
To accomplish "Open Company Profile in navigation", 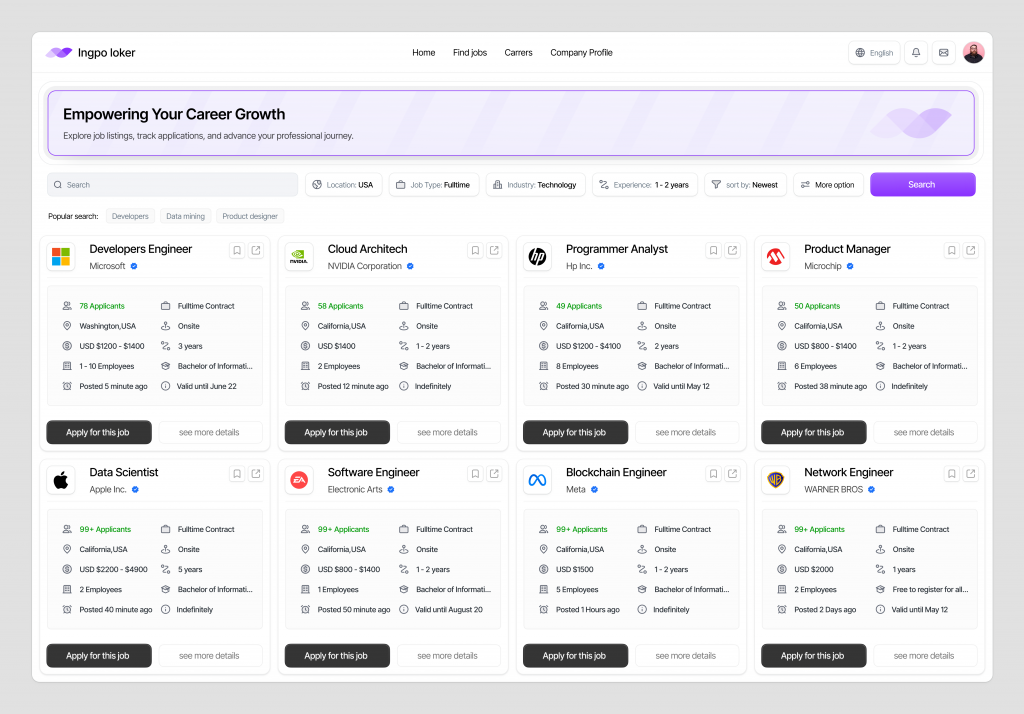I will (x=581, y=53).
